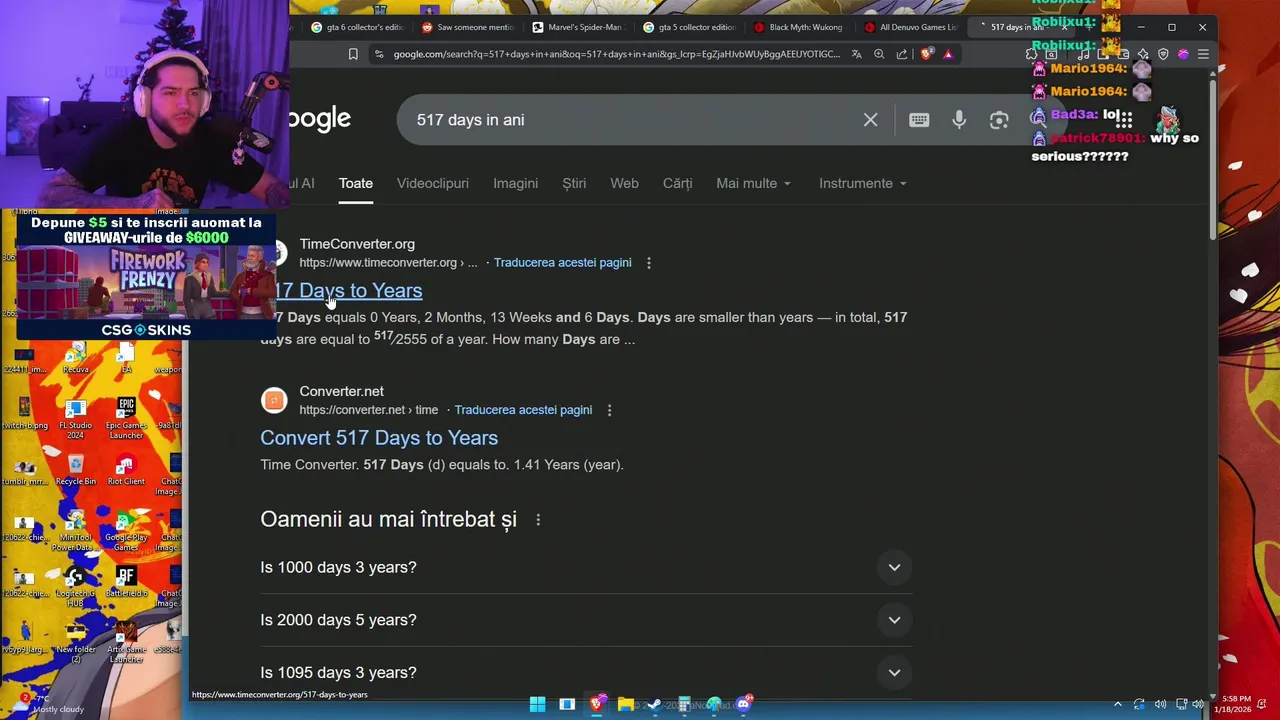The width and height of the screenshot is (1280, 720).
Task: Click the CSG Skins Firework Frenzy banner
Action: pos(146,276)
